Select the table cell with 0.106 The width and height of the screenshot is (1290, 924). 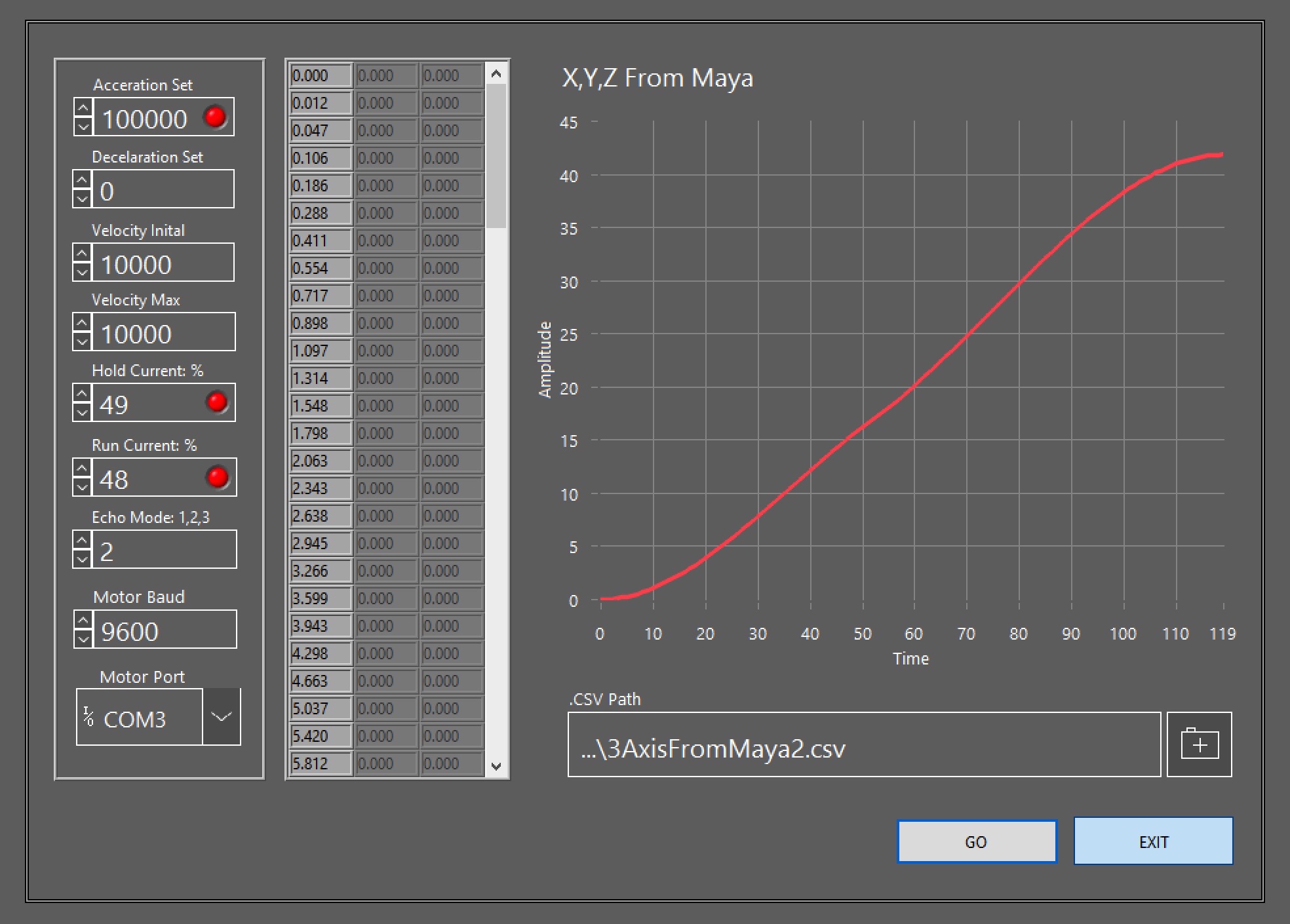point(321,158)
